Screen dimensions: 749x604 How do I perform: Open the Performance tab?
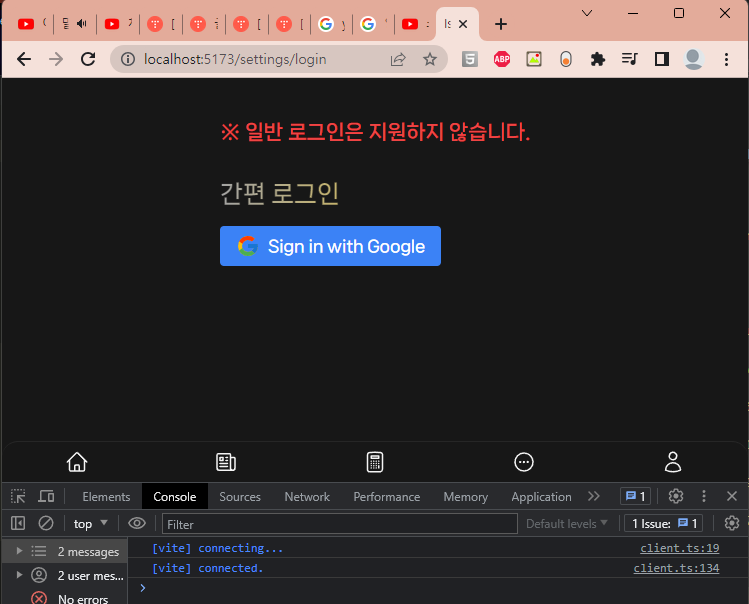pos(386,497)
